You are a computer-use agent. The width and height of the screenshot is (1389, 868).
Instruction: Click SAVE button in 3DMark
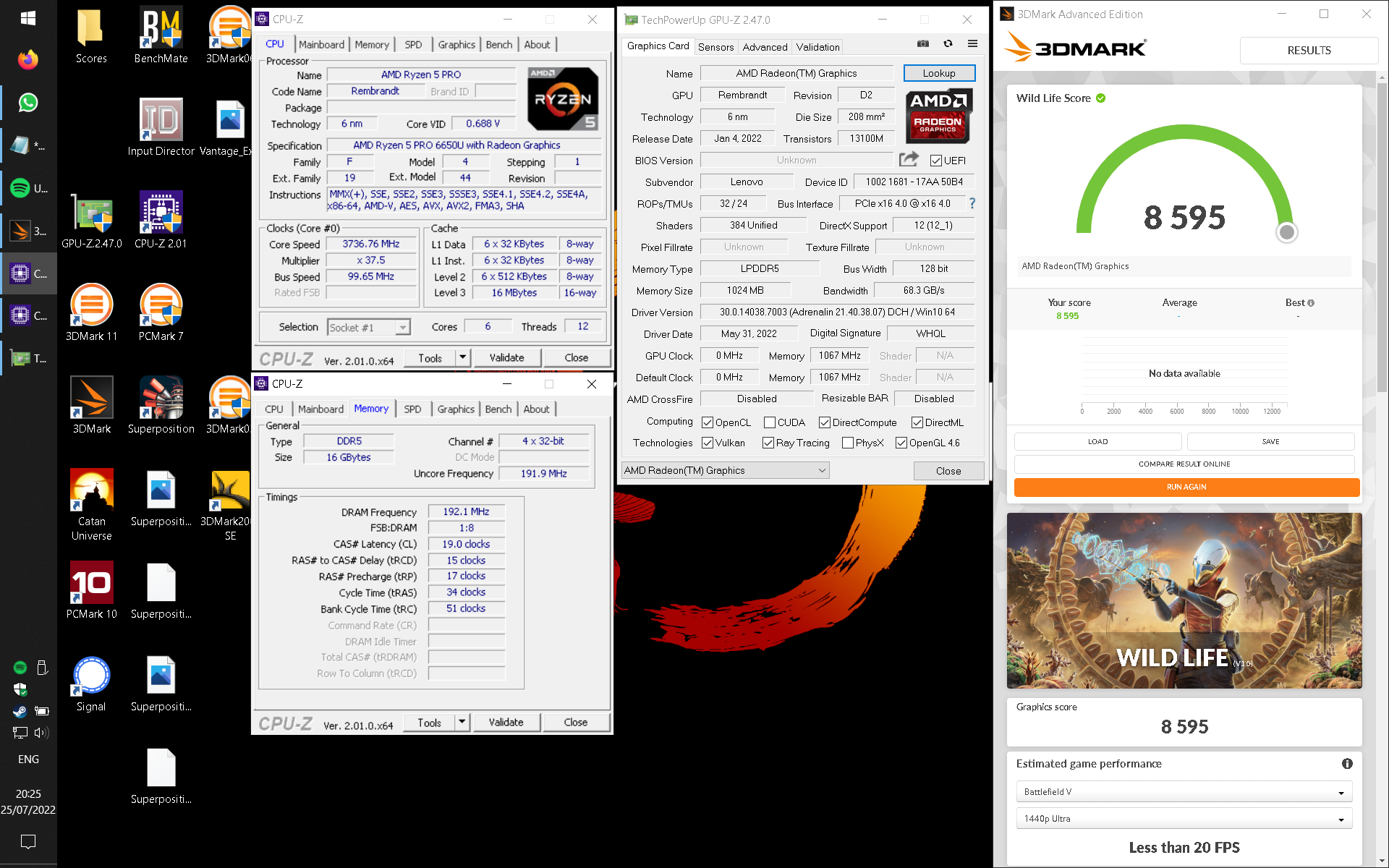[1270, 441]
